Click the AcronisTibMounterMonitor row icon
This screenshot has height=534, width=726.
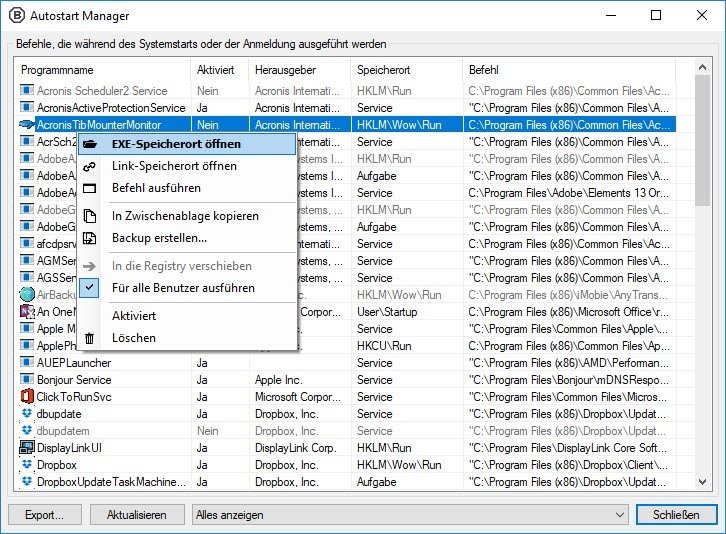27,124
